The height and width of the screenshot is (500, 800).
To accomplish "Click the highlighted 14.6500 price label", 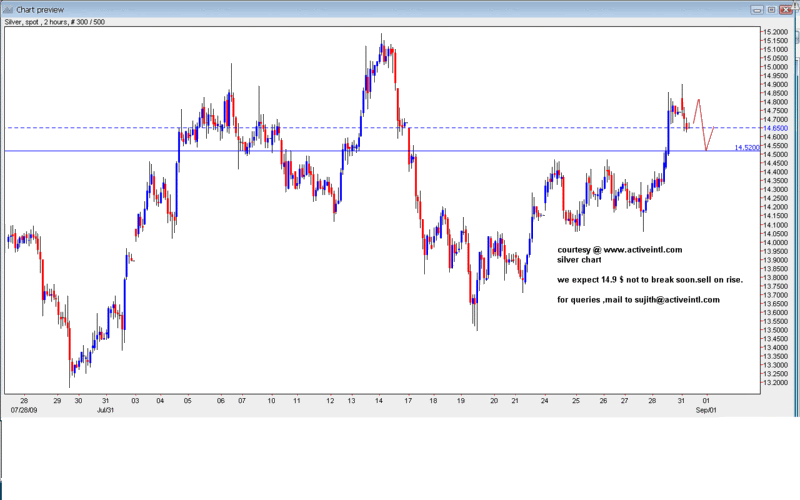I will tap(775, 128).
